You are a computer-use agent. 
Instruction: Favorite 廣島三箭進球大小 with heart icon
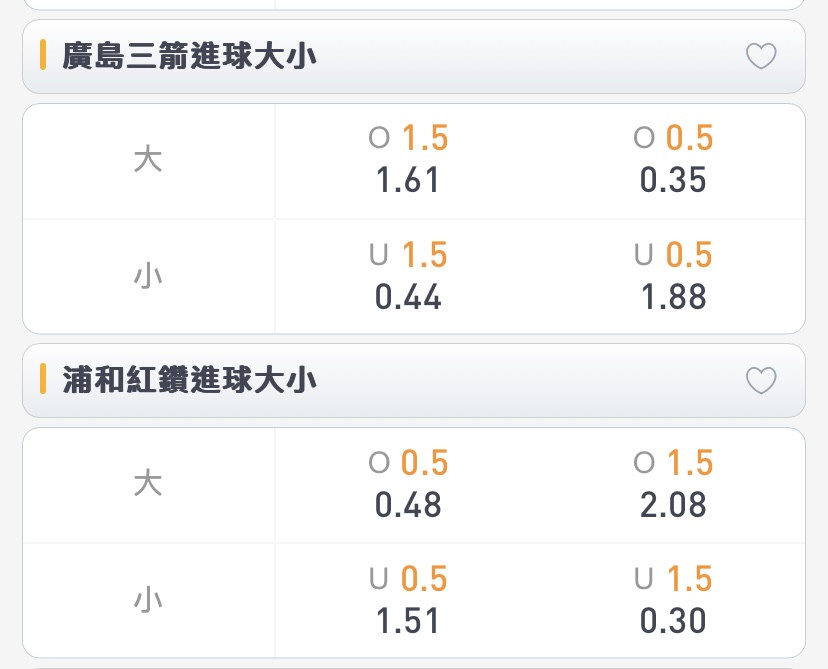(x=761, y=55)
